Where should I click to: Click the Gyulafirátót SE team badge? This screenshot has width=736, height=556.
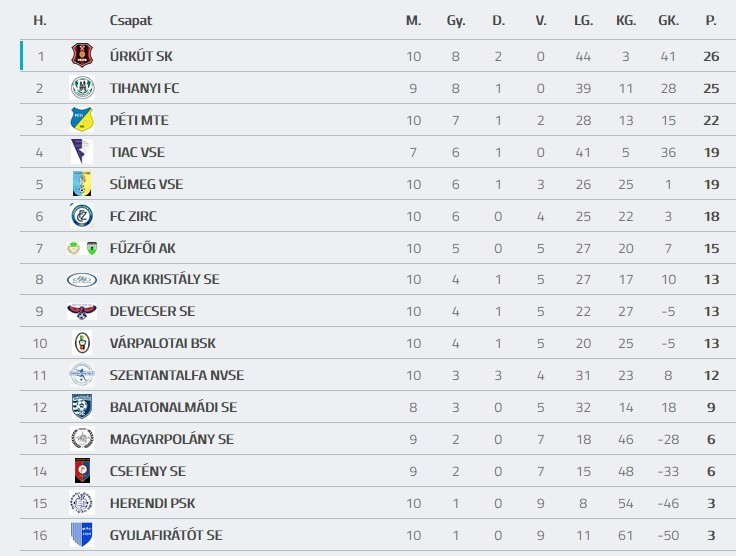81,535
